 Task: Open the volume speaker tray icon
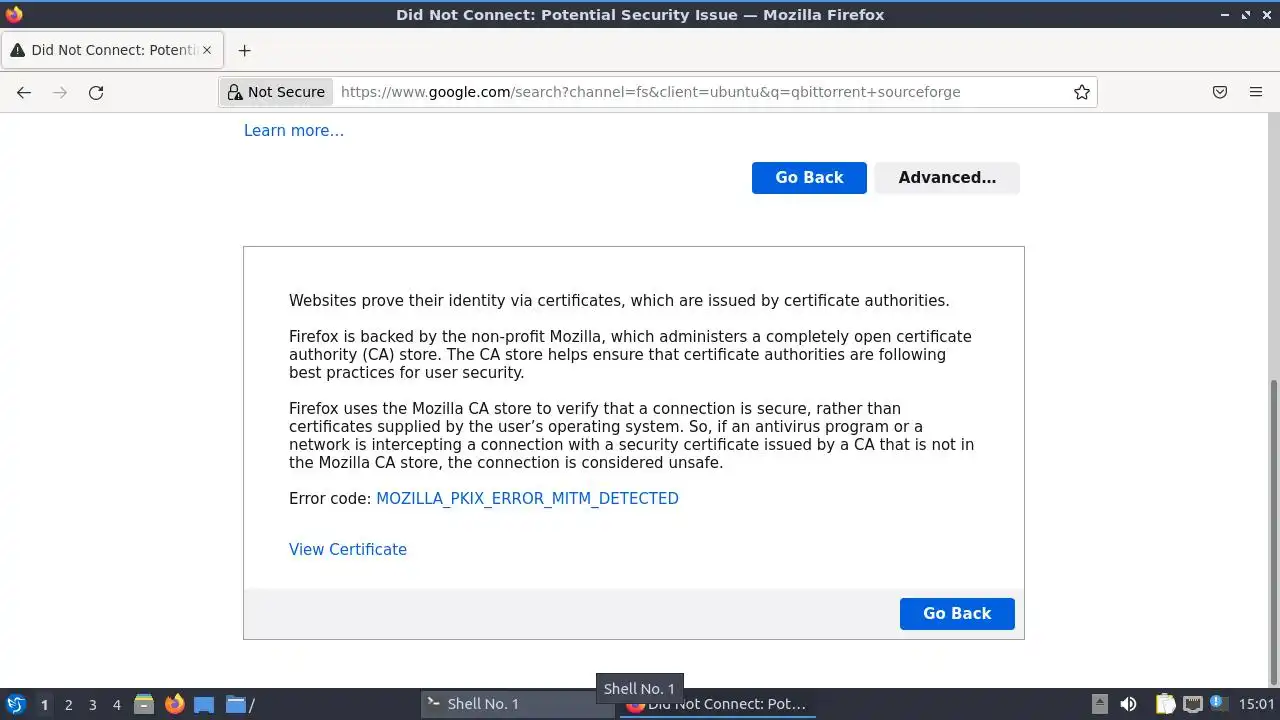pos(1128,704)
